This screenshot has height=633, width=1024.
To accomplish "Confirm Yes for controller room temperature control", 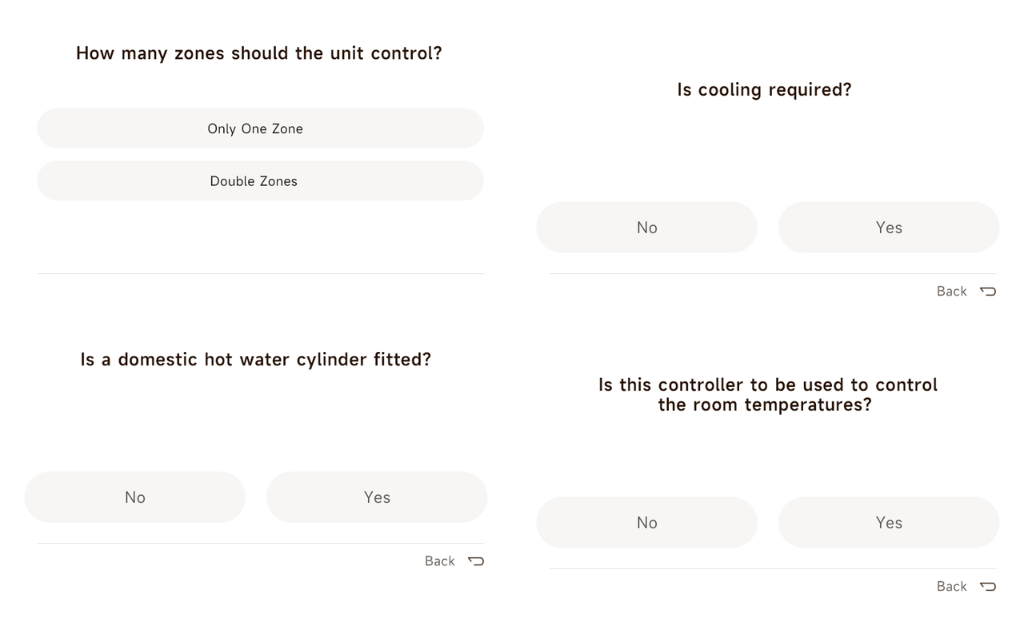I will tap(888, 522).
